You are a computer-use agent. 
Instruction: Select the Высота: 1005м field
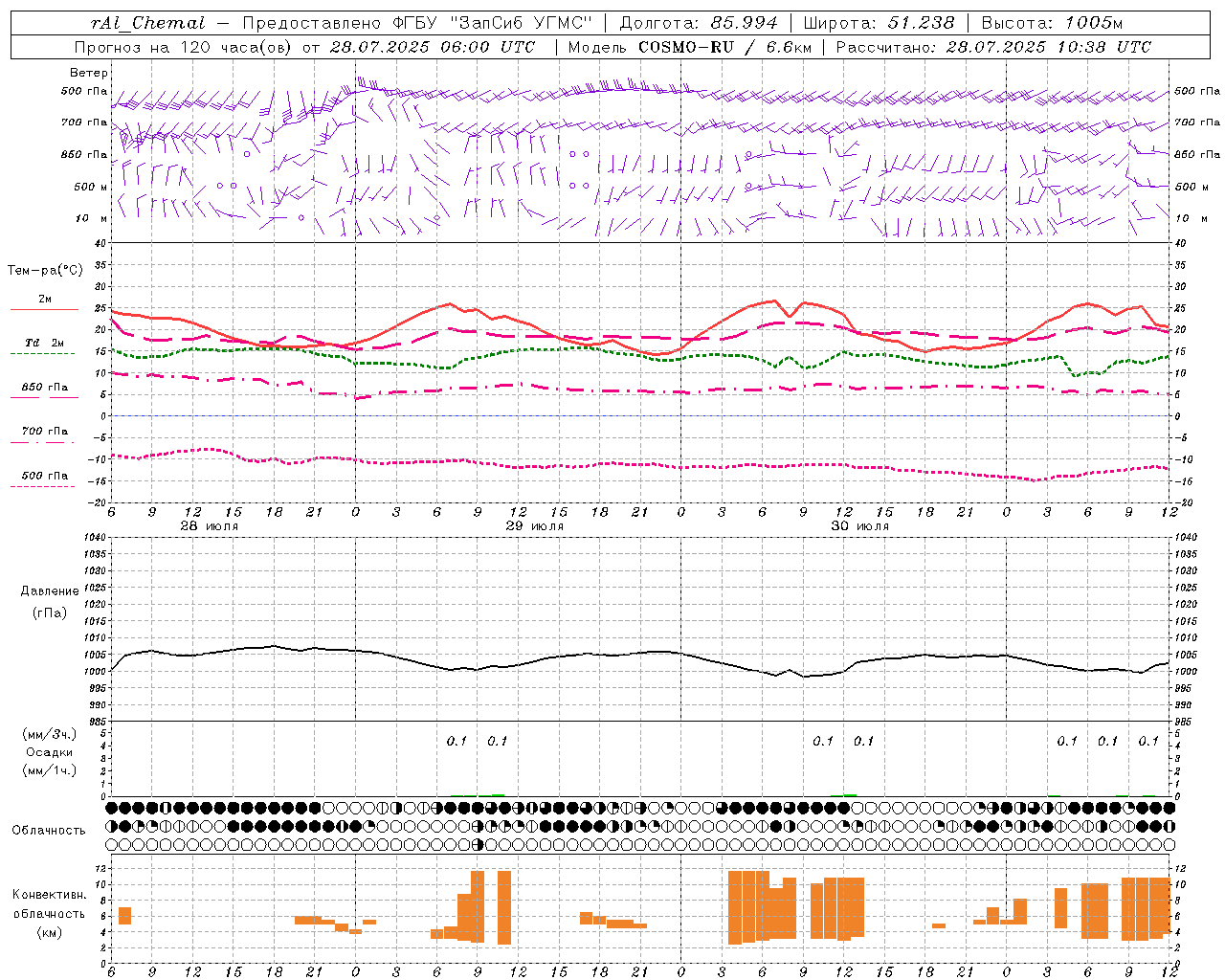coord(1052,23)
